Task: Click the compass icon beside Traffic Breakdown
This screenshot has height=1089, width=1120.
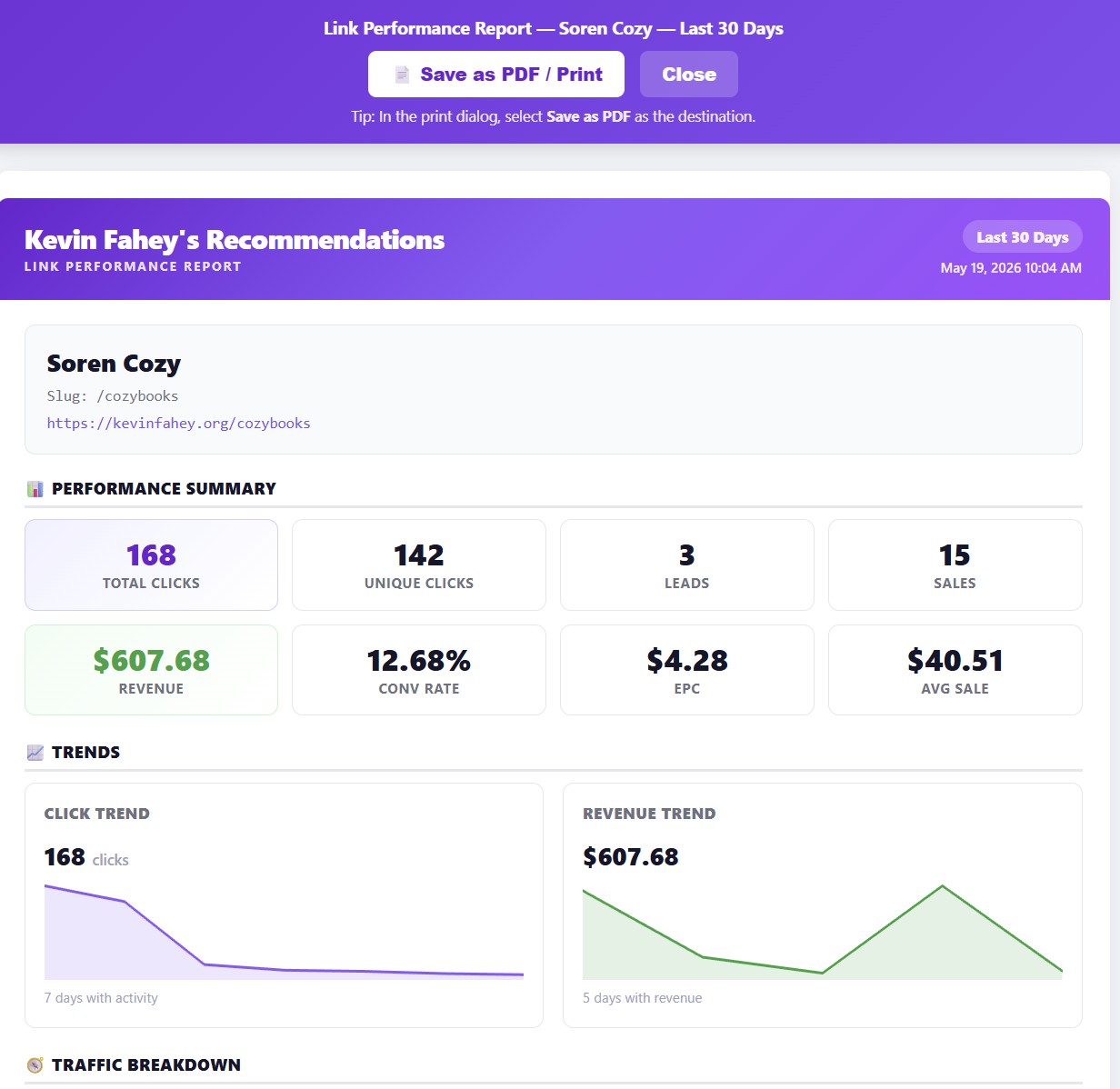Action: (x=35, y=1064)
